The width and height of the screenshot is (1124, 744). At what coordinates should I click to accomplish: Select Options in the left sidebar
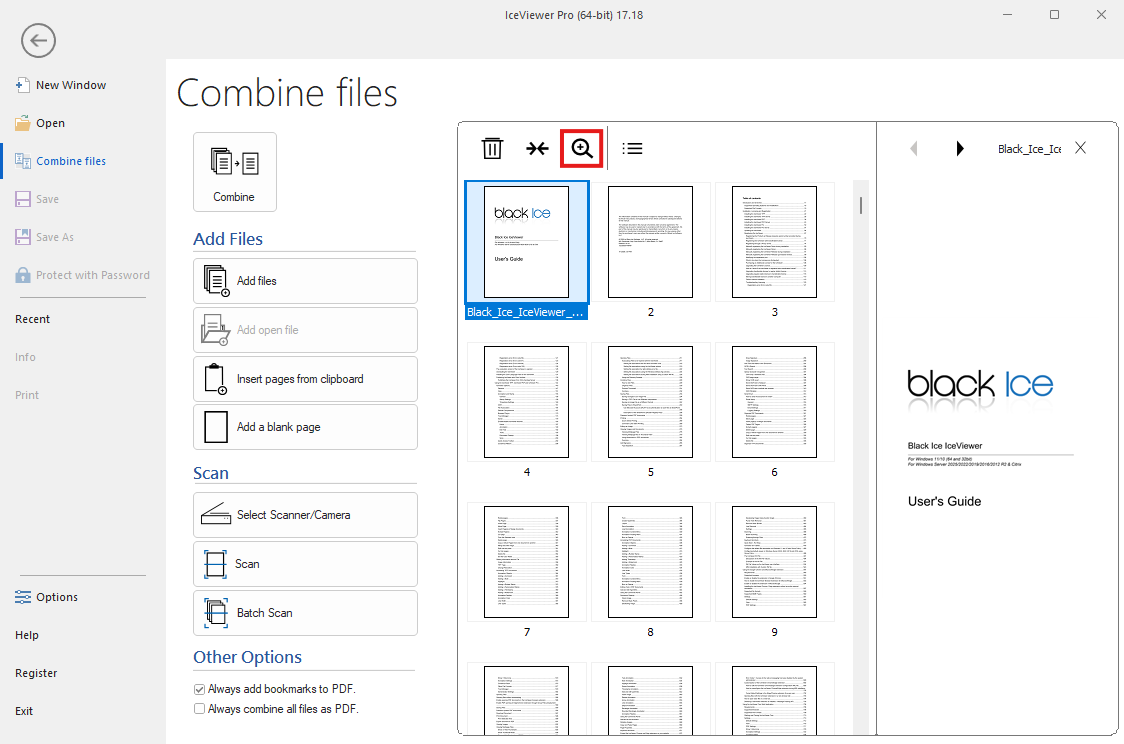57,597
